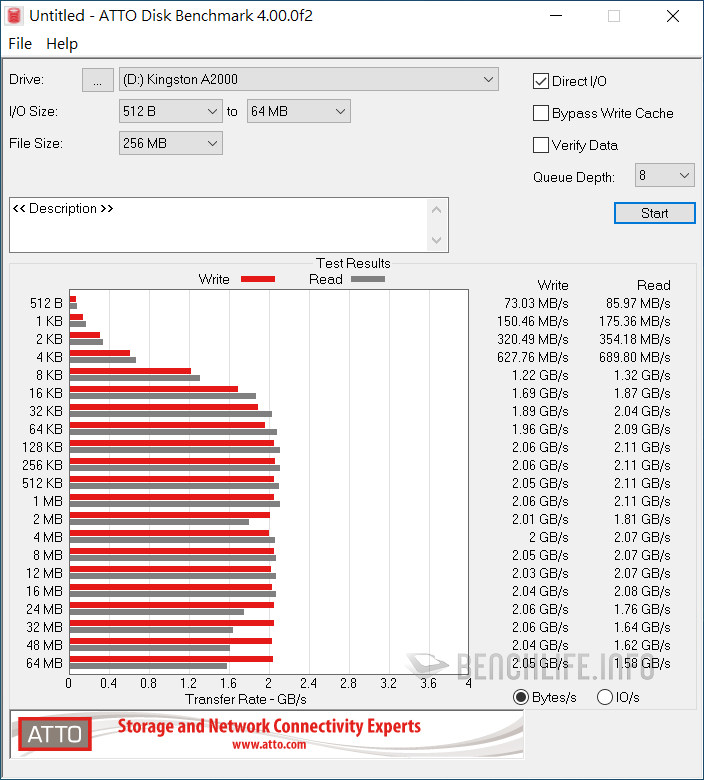704x780 pixels.
Task: Open the www.atto.com link in banner
Action: tap(269, 745)
